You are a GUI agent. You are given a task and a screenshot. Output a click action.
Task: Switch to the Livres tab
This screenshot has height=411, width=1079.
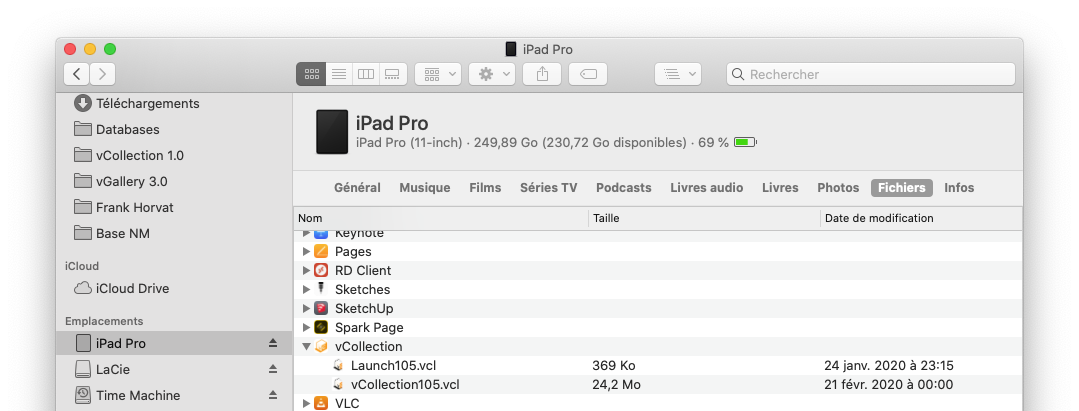[780, 188]
